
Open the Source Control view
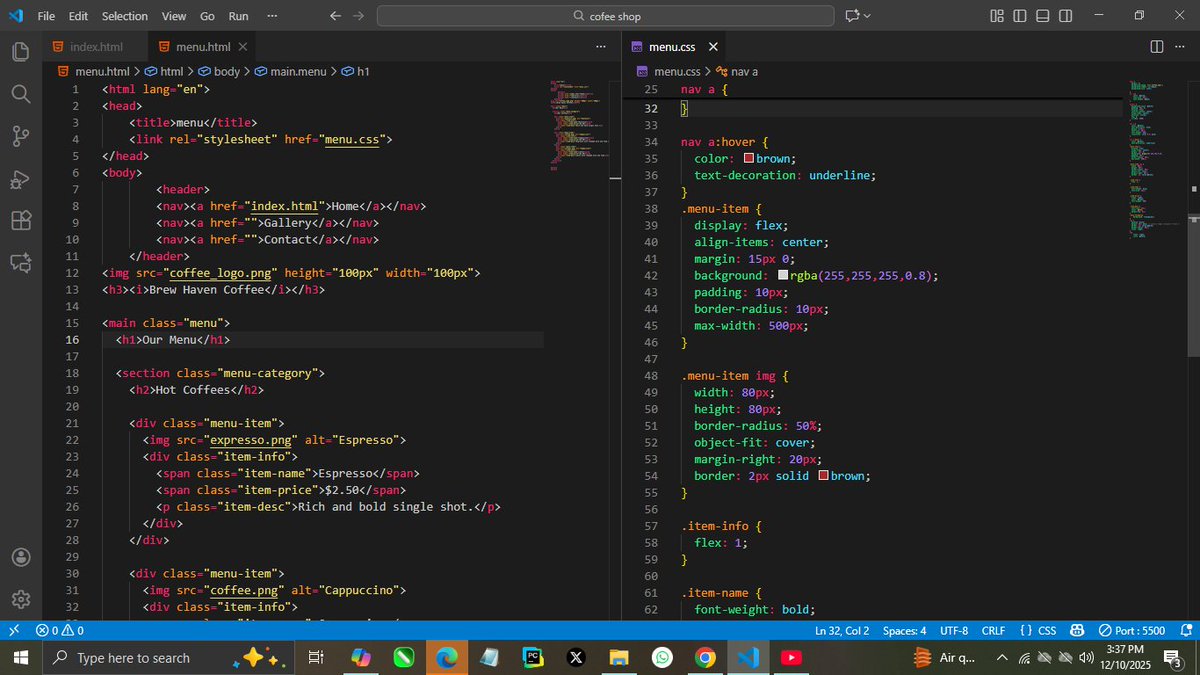pos(20,137)
